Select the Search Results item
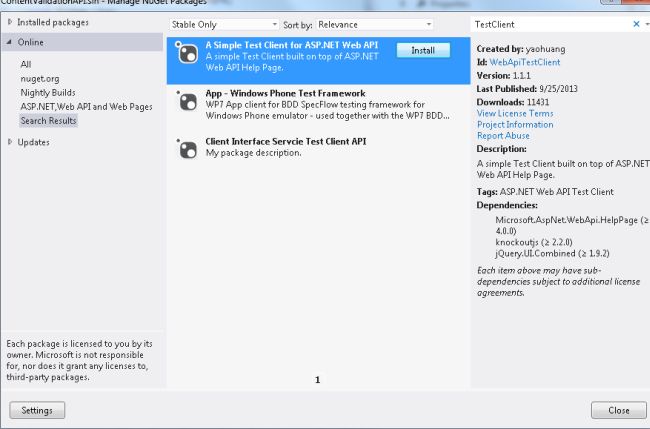650x429 pixels. (x=49, y=121)
